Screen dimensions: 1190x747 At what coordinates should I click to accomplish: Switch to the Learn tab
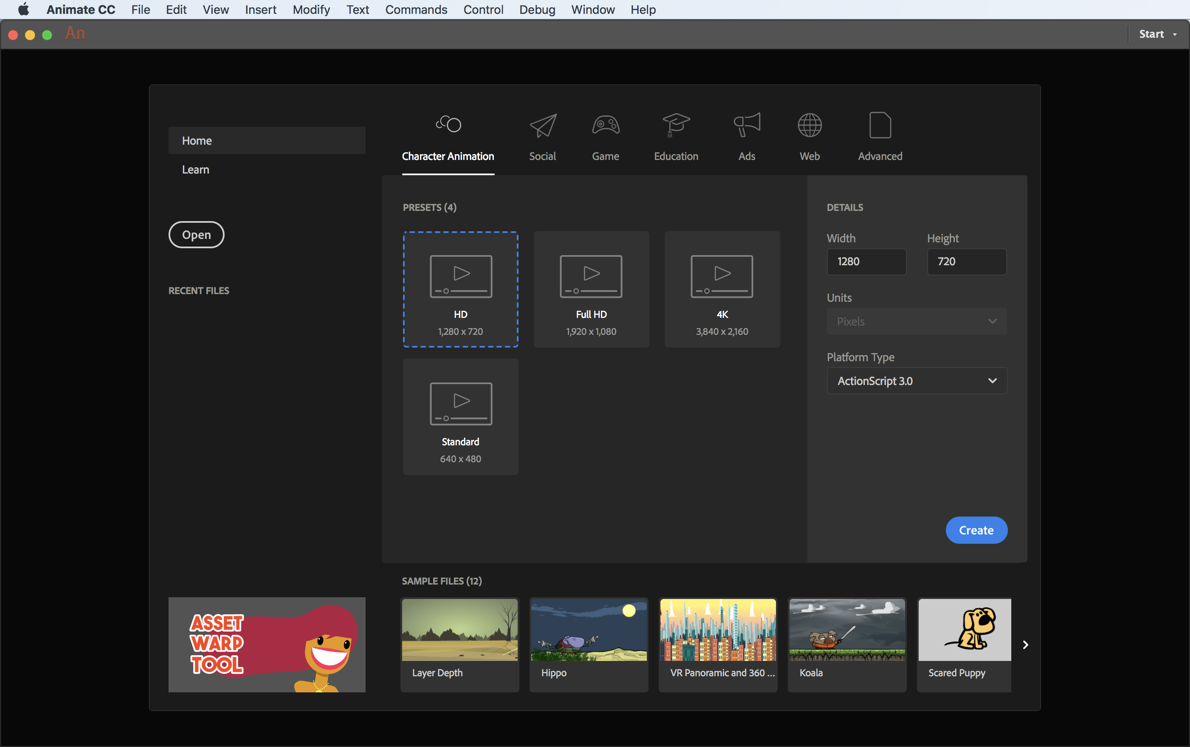[x=195, y=169]
